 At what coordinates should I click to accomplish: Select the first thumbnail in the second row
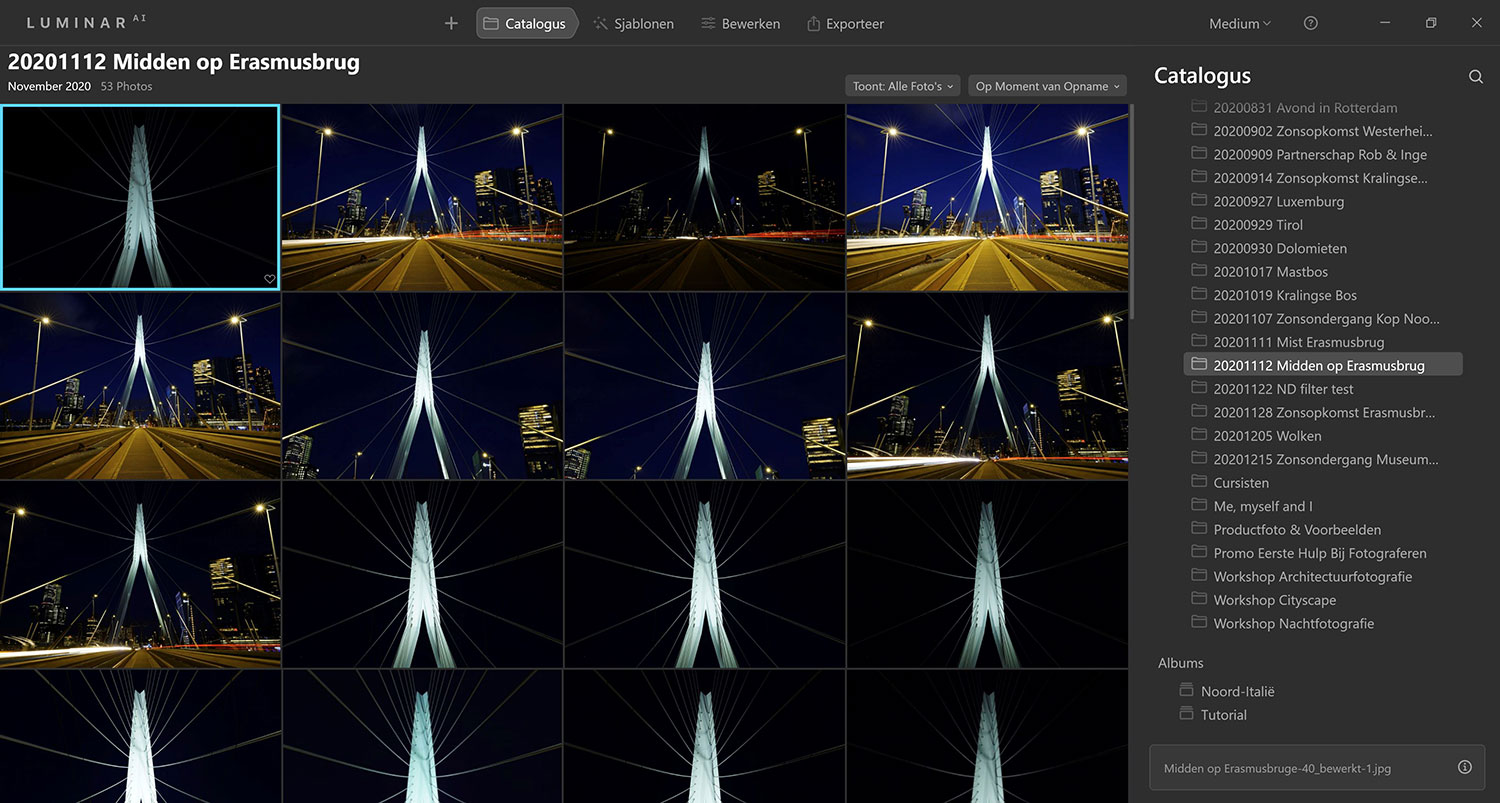pos(140,386)
